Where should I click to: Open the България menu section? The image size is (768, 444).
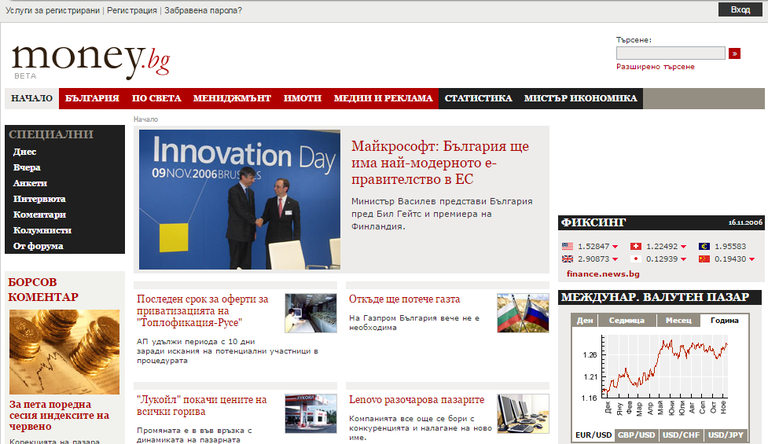(x=92, y=99)
